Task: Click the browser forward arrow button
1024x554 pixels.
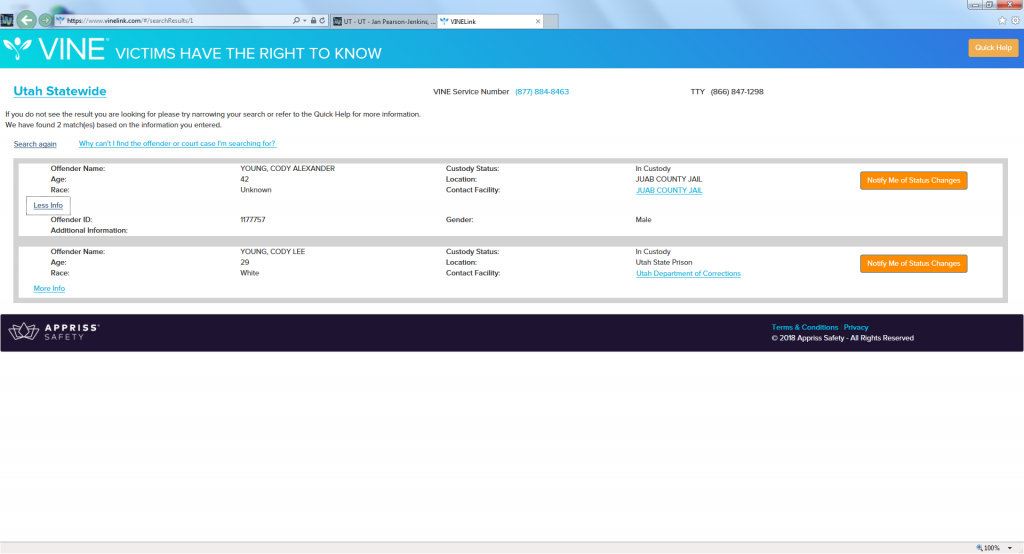Action: coord(45,20)
